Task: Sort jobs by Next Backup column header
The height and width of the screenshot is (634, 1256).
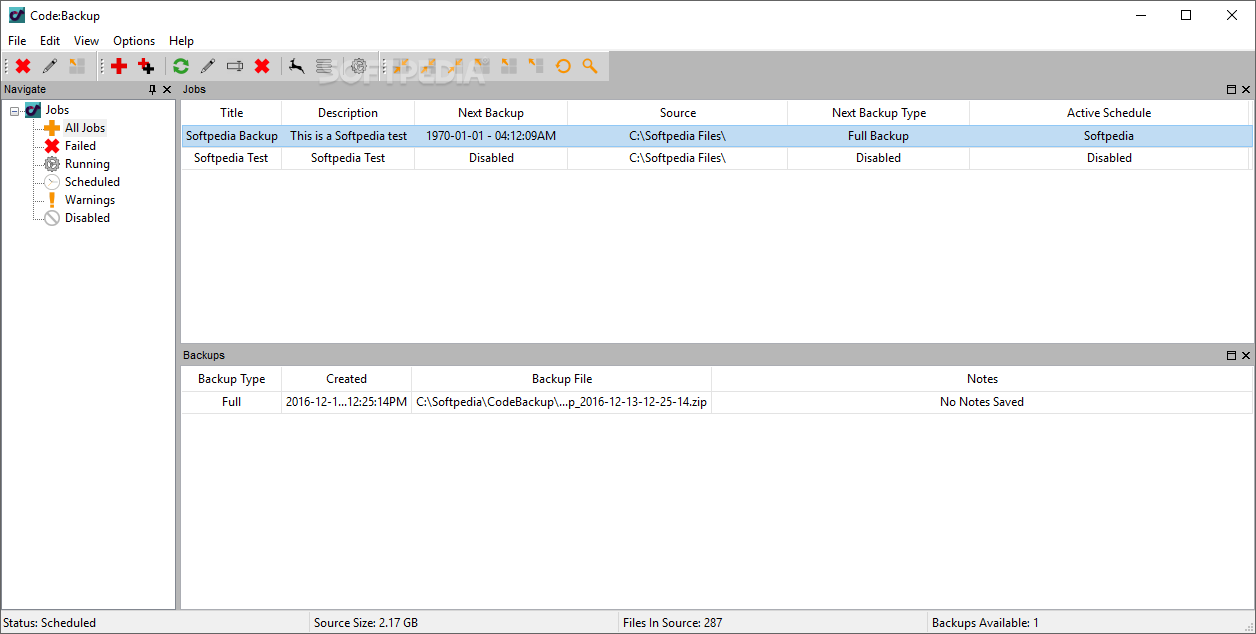Action: (x=491, y=113)
